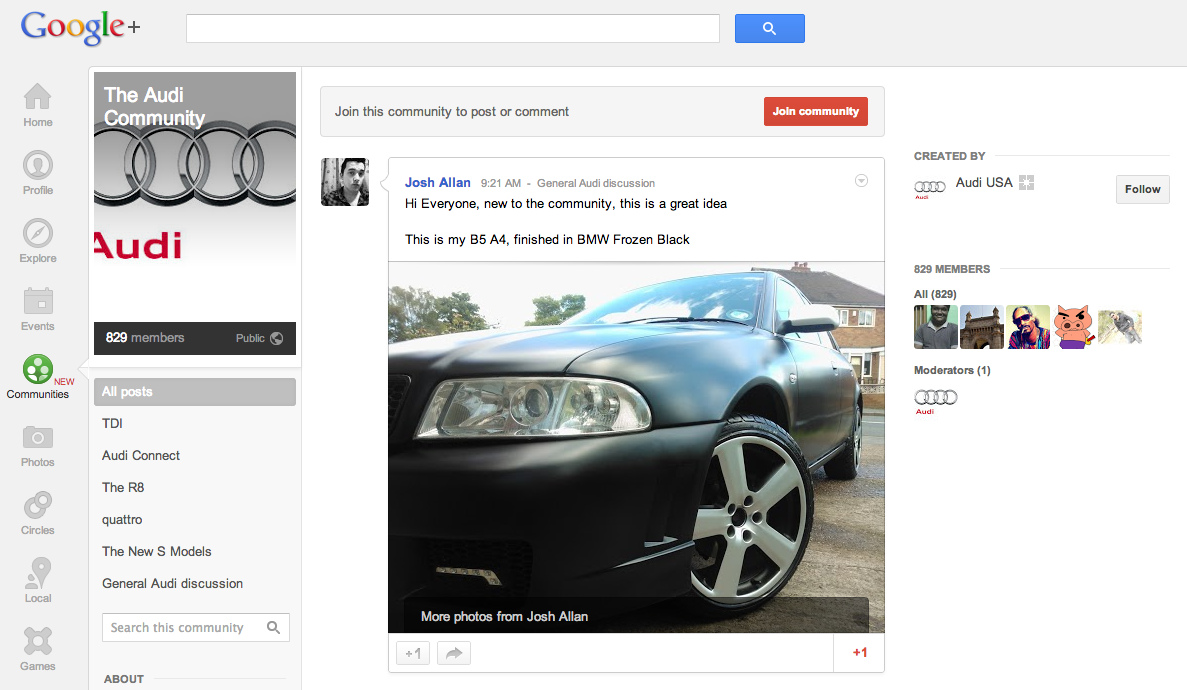Click The Audi Community banner image
1187x690 pixels.
195,195
